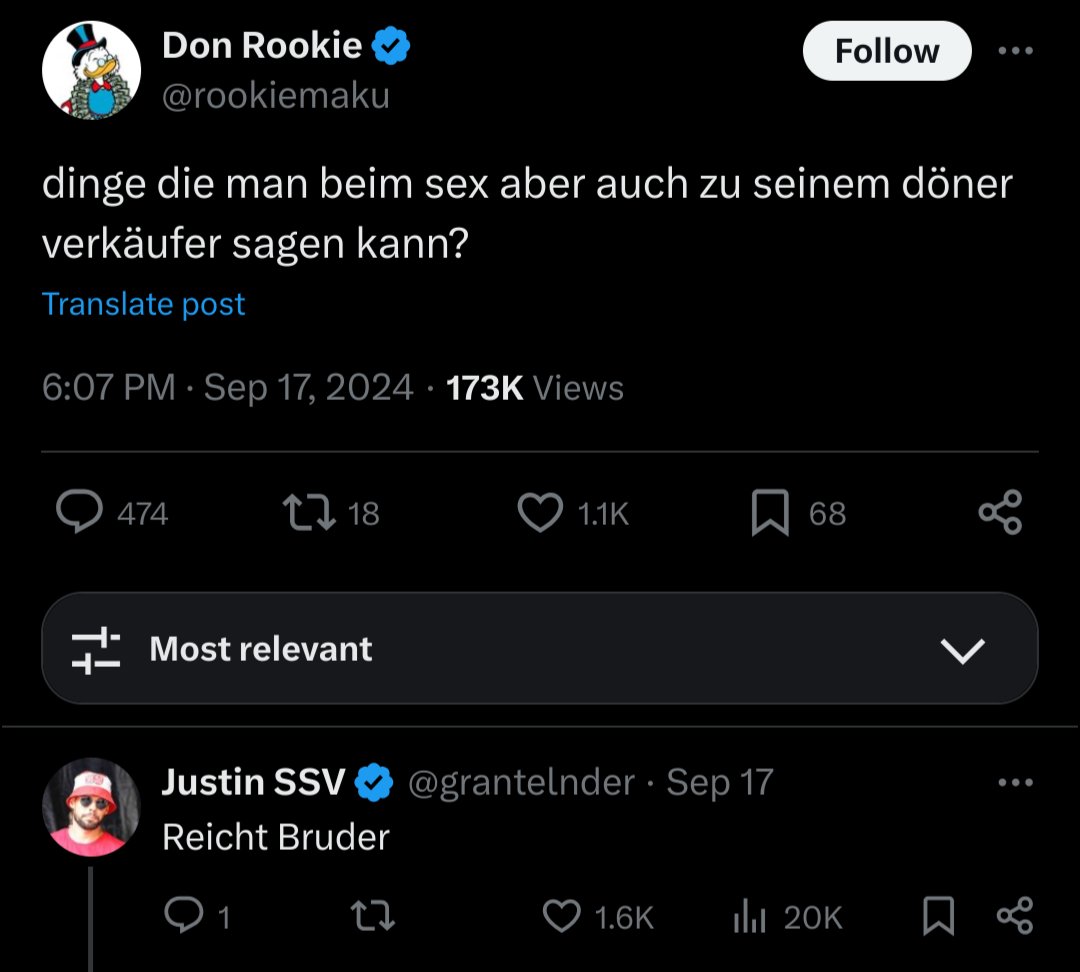This screenshot has height=972, width=1080.
Task: Open the @grantelnder handle link
Action: [x=521, y=782]
